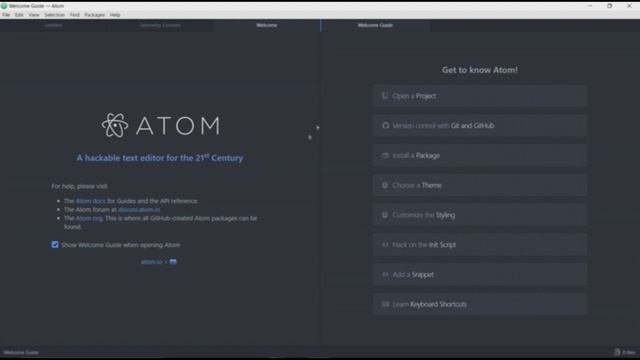Open the Selection menu

(x=54, y=15)
